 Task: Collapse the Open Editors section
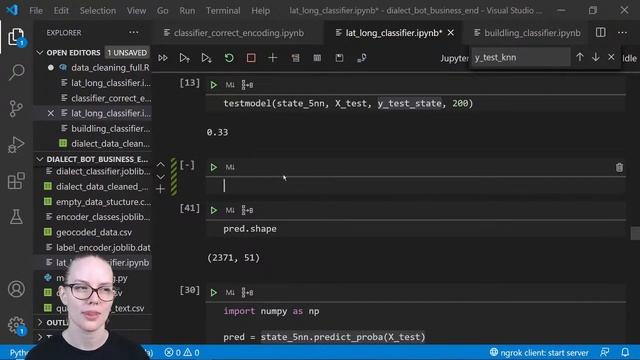(x=40, y=53)
